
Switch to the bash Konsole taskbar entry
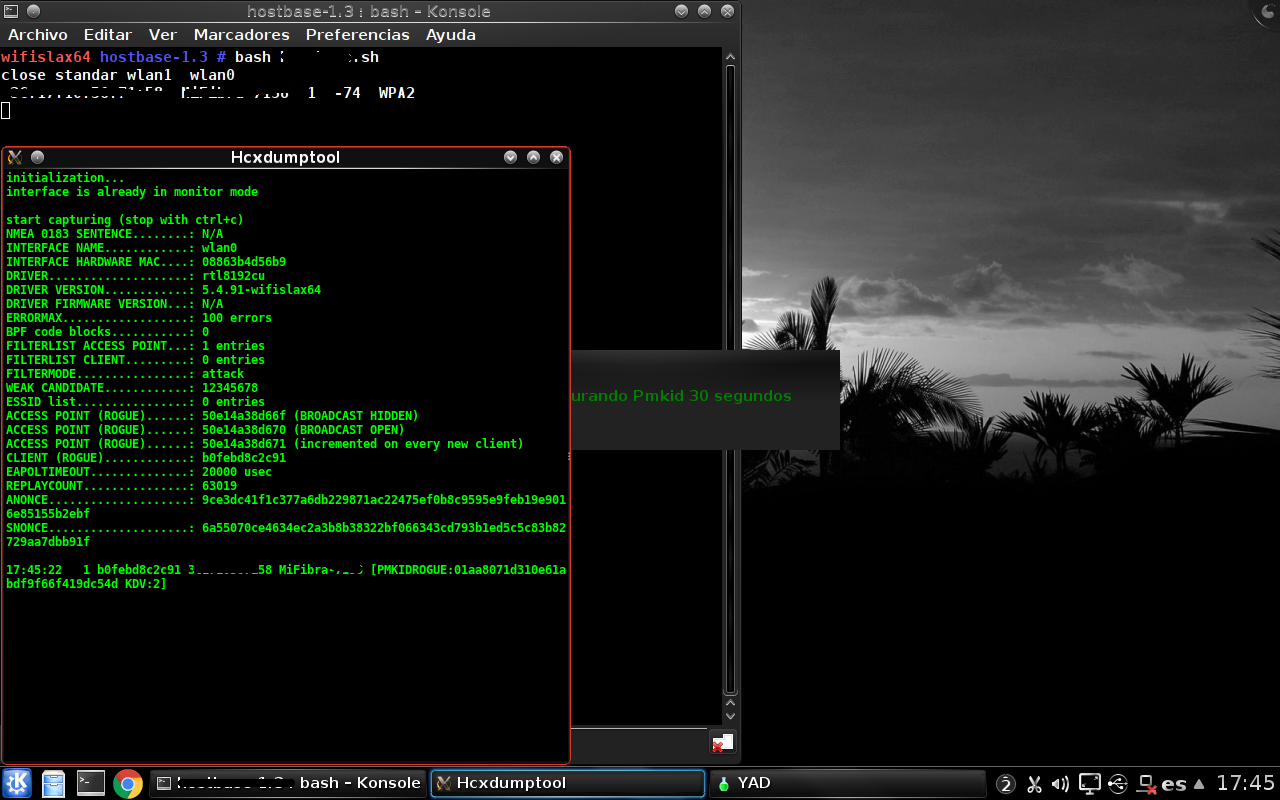(x=288, y=783)
